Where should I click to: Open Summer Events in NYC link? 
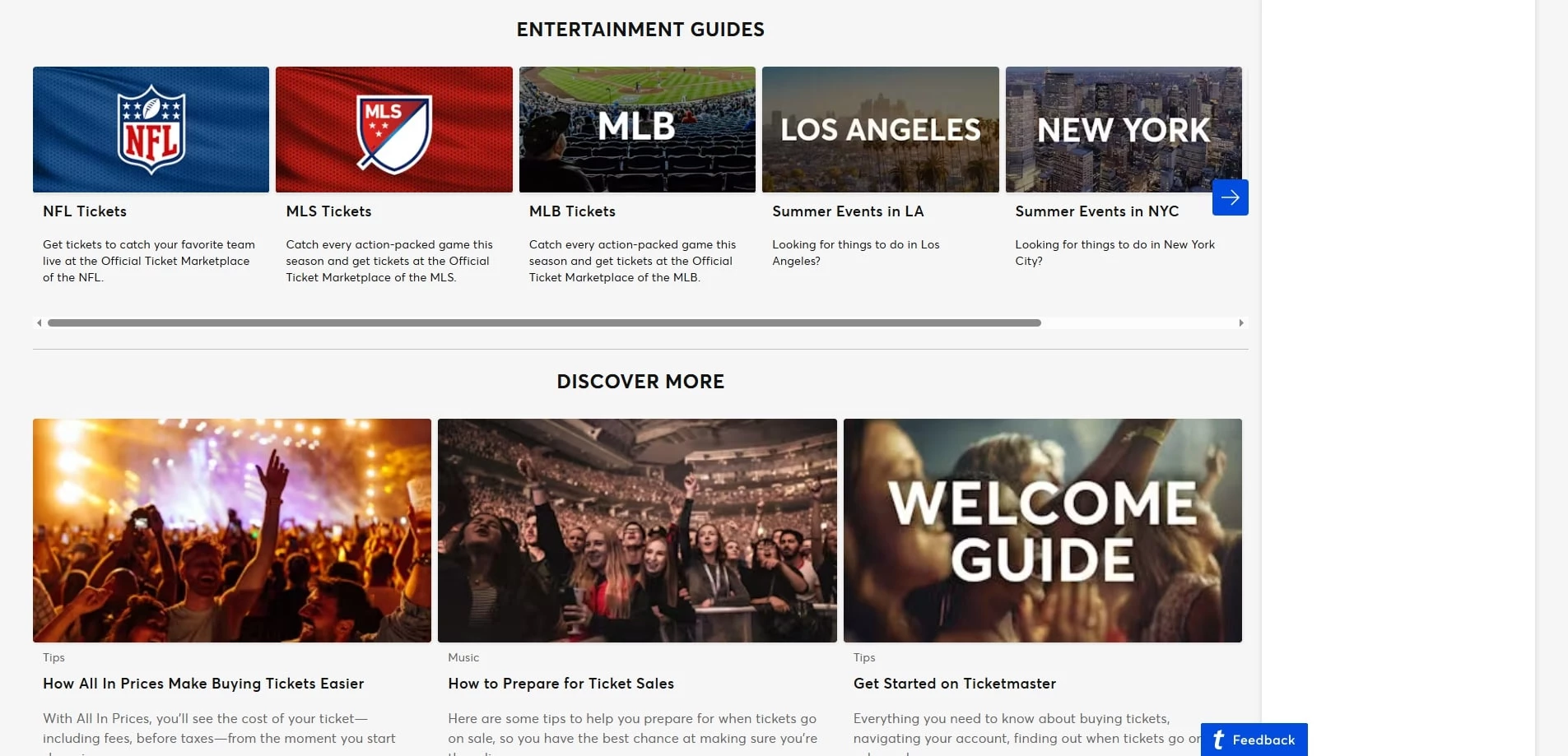point(1096,211)
